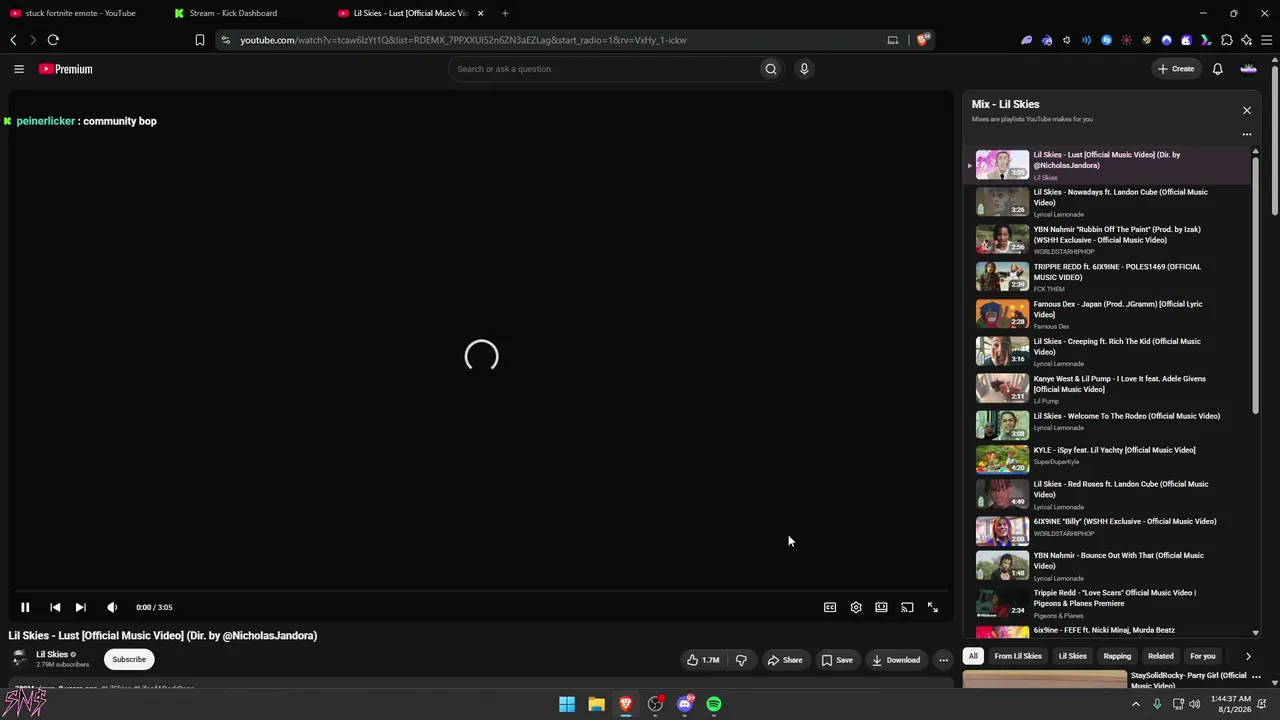Click the search magnifier button
The image size is (1280, 720).
(x=770, y=69)
